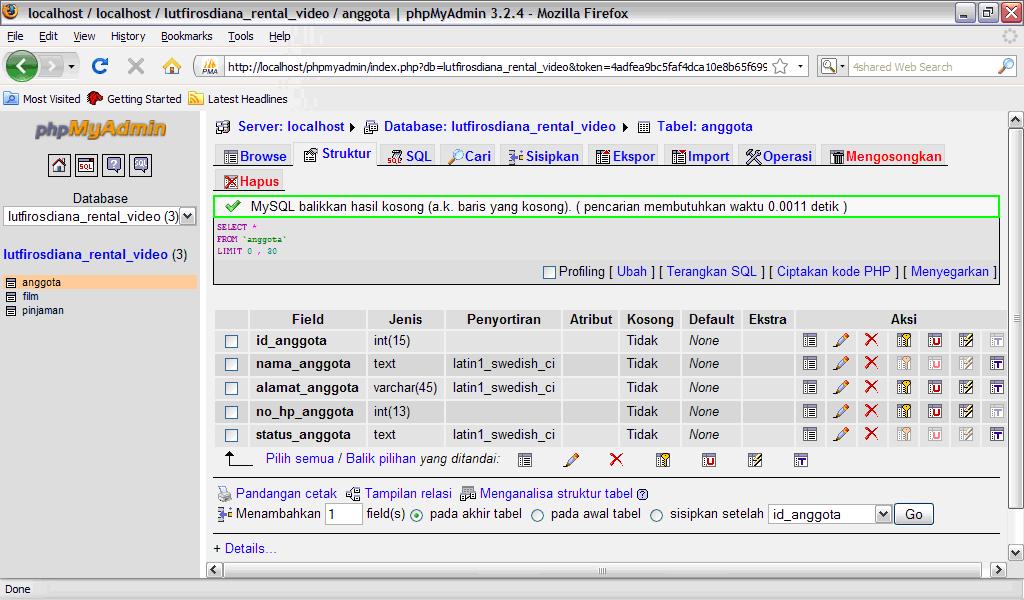
Task: Select 'pada akhir tabel' radio option
Action: (416, 515)
